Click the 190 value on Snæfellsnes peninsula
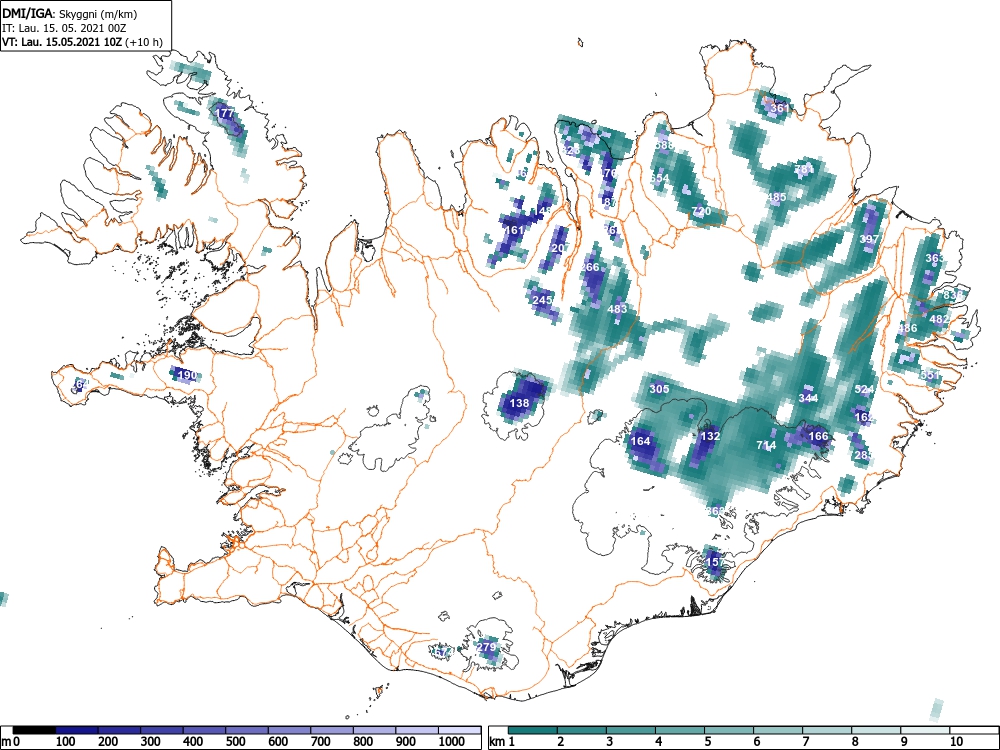This screenshot has width=1000, height=750. [x=186, y=374]
